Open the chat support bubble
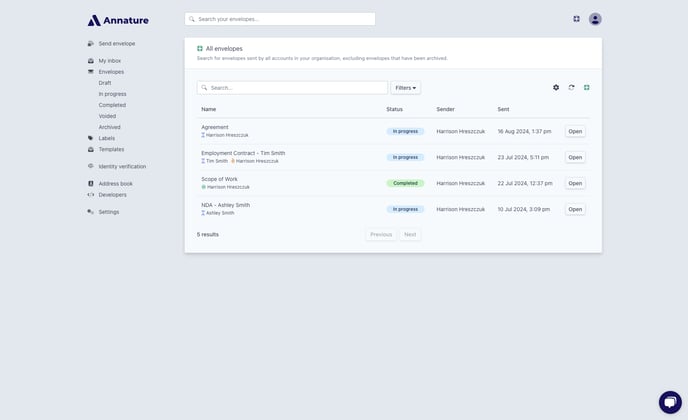The image size is (688, 420). click(670, 402)
